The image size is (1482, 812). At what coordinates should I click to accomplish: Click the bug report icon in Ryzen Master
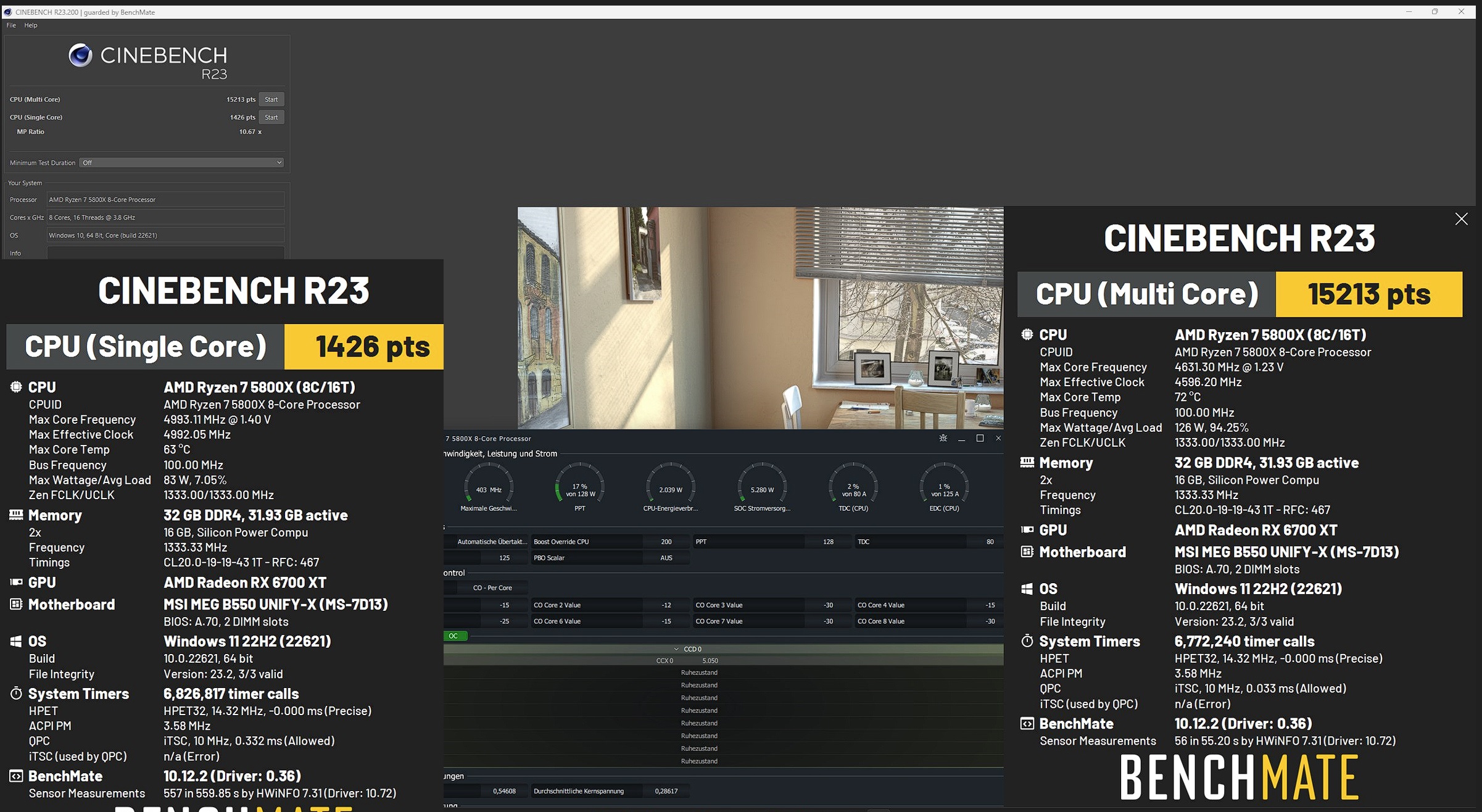[x=943, y=438]
